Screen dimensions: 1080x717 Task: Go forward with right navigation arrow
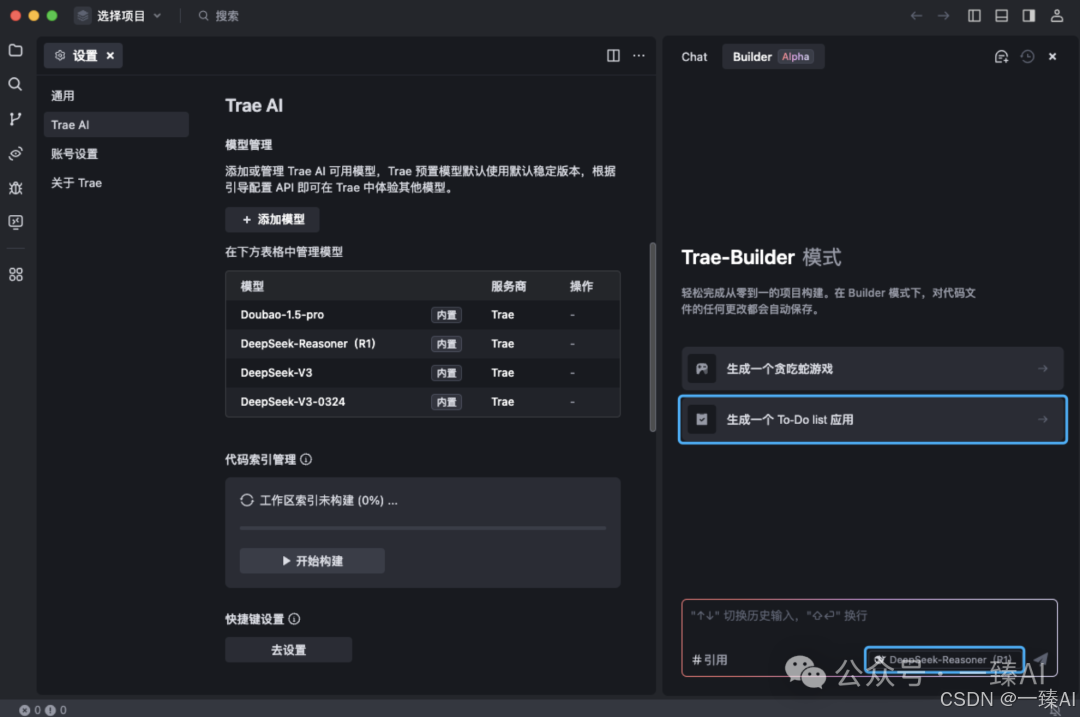[x=944, y=16]
